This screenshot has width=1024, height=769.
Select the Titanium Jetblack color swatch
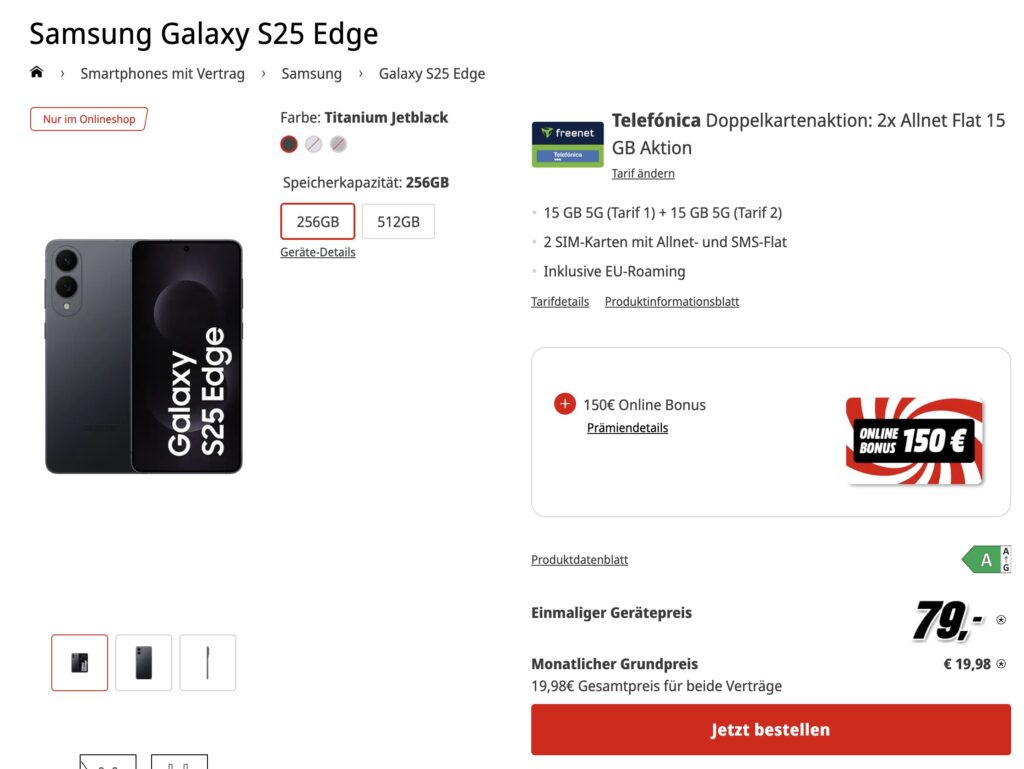point(289,144)
